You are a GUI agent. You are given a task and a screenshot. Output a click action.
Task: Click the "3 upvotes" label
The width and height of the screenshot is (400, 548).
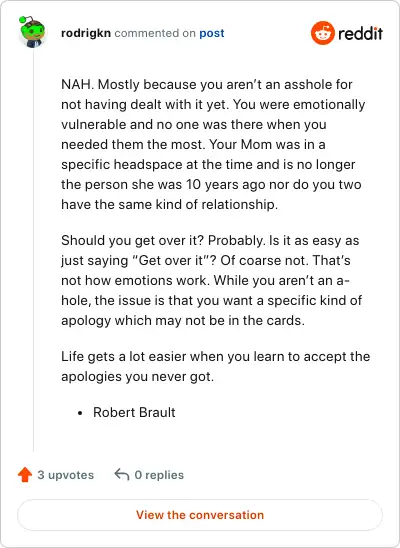(66, 475)
